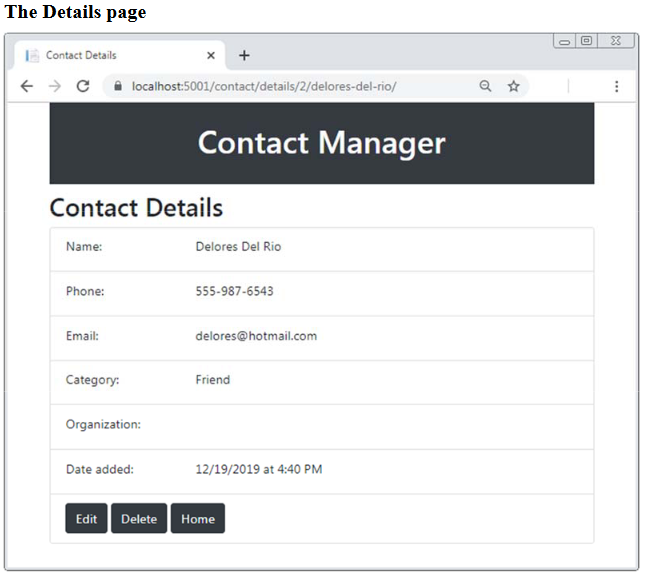
Task: Click the category value Friend
Action: coord(213,380)
